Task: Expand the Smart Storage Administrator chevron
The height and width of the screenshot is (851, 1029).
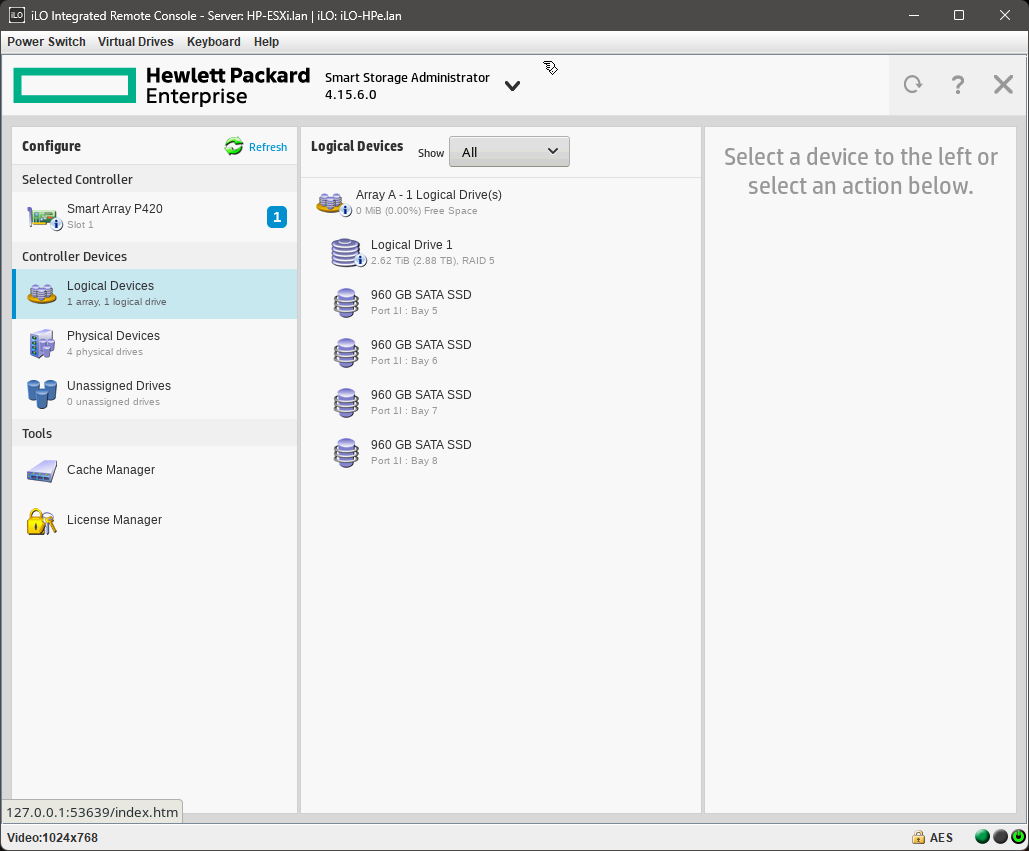Action: click(x=513, y=85)
